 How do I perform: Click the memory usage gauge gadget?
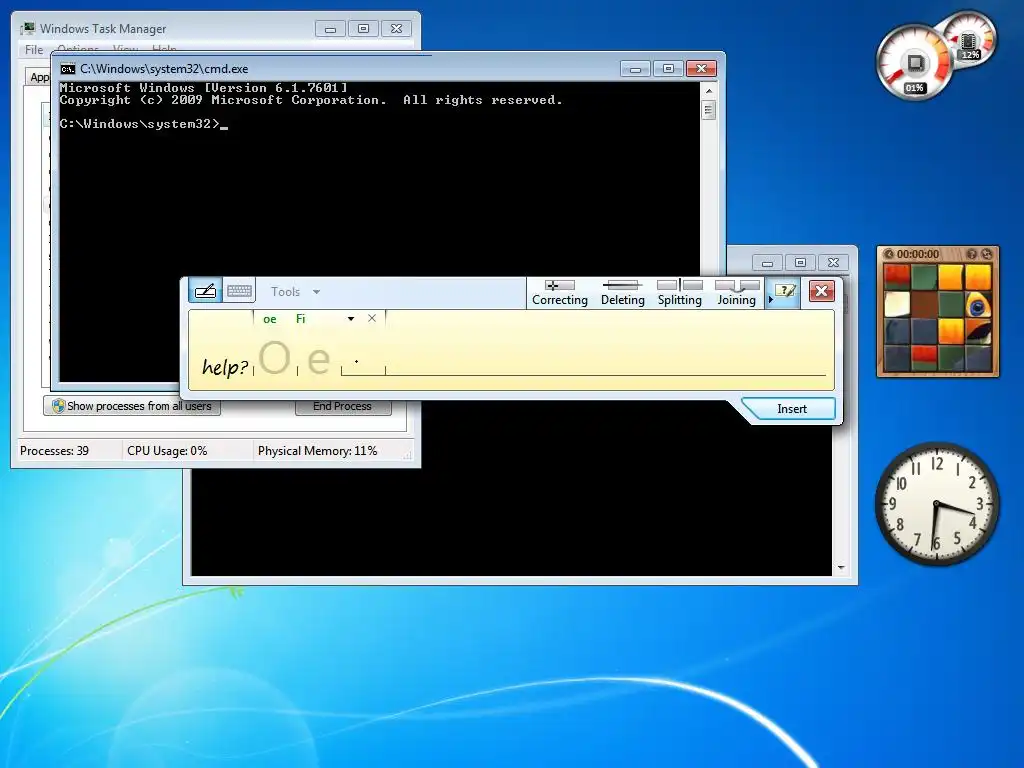pyautogui.click(x=970, y=40)
